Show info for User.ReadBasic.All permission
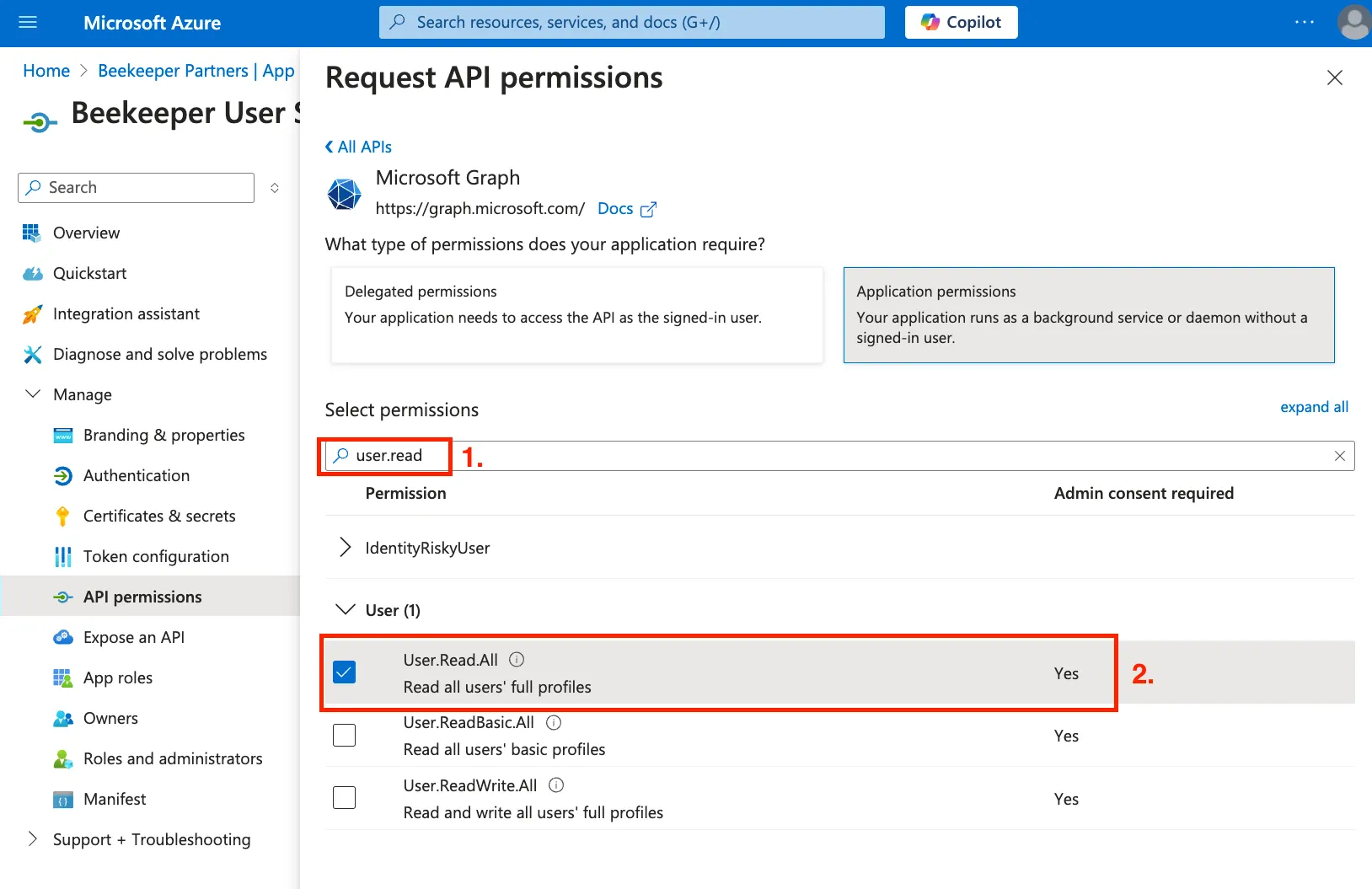The height and width of the screenshot is (889, 1372). point(554,722)
